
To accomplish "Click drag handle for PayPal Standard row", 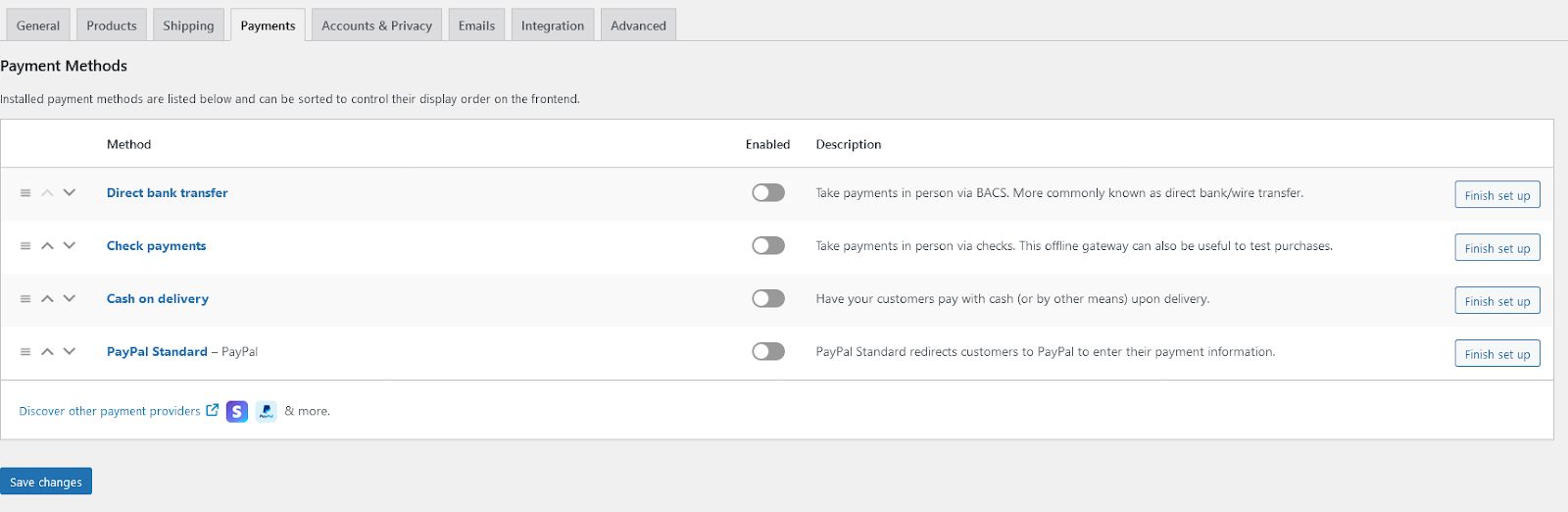I will (x=25, y=352).
